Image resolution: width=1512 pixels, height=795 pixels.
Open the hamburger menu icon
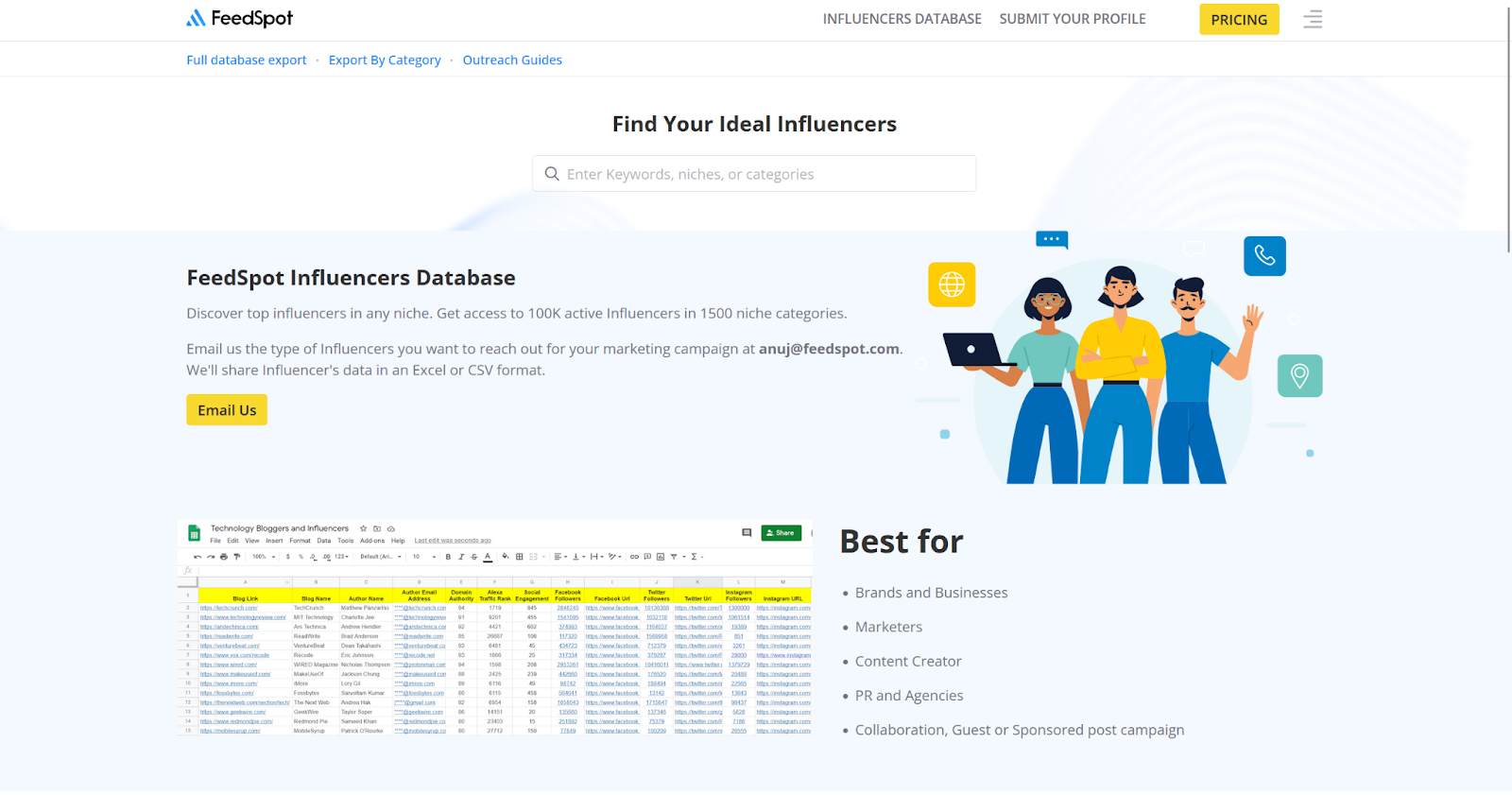pyautogui.click(x=1313, y=19)
